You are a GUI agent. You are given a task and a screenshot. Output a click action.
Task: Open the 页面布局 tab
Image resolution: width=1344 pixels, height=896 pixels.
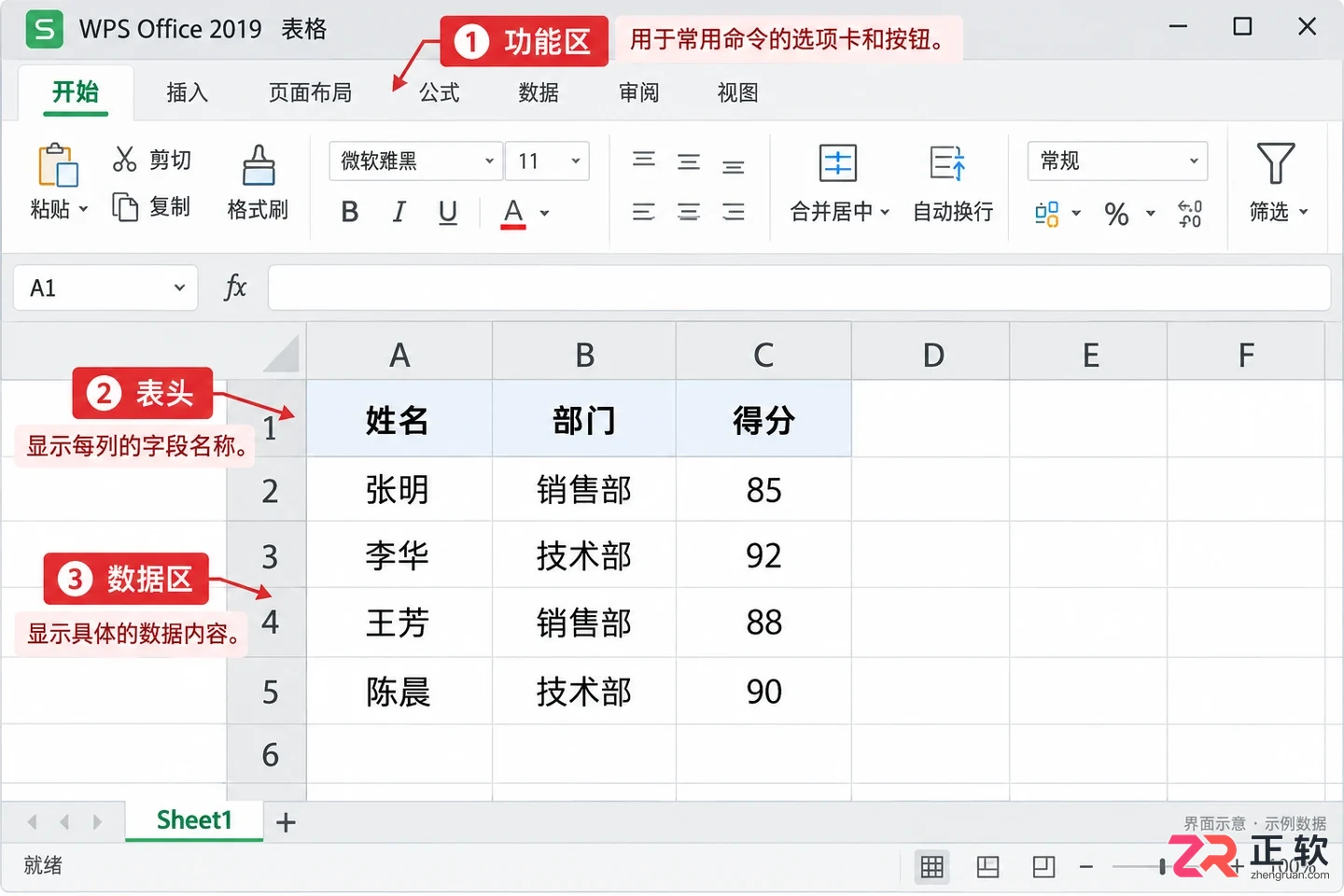tap(311, 92)
